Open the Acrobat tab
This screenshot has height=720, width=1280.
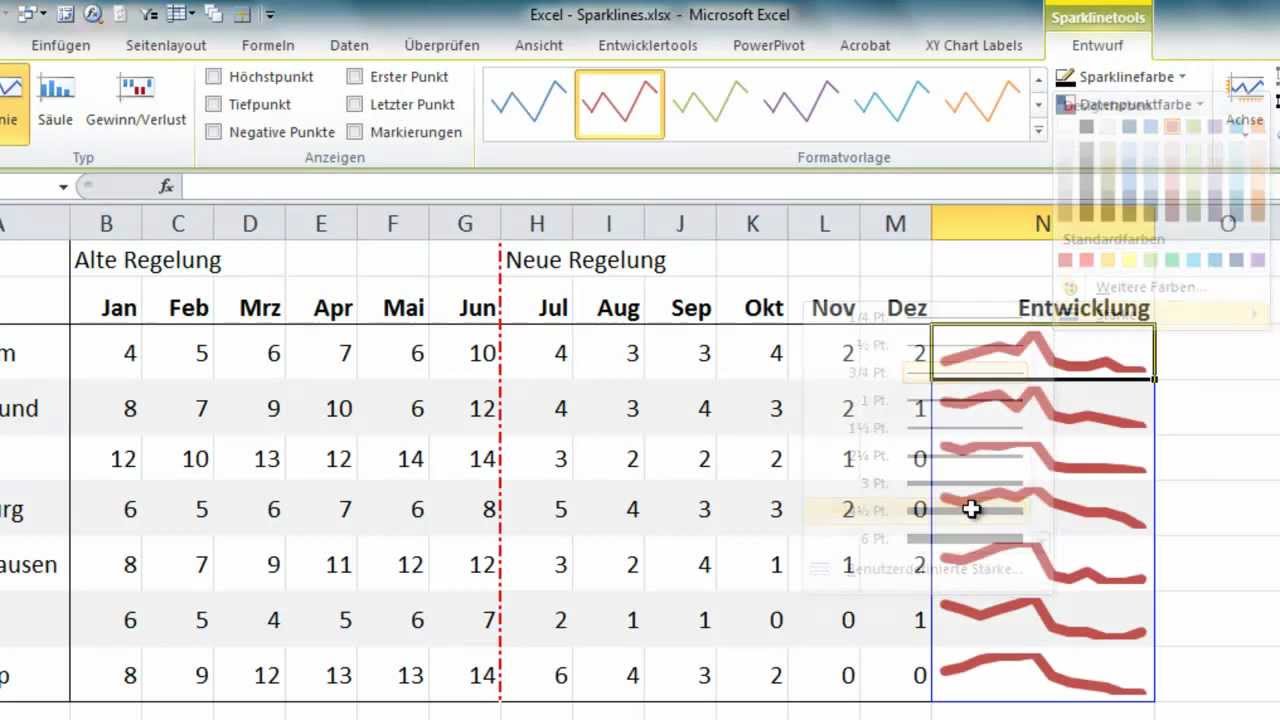click(865, 45)
